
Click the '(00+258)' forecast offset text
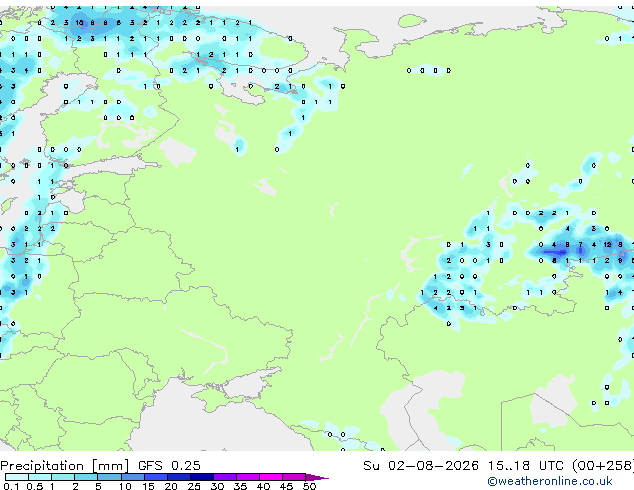(x=603, y=466)
